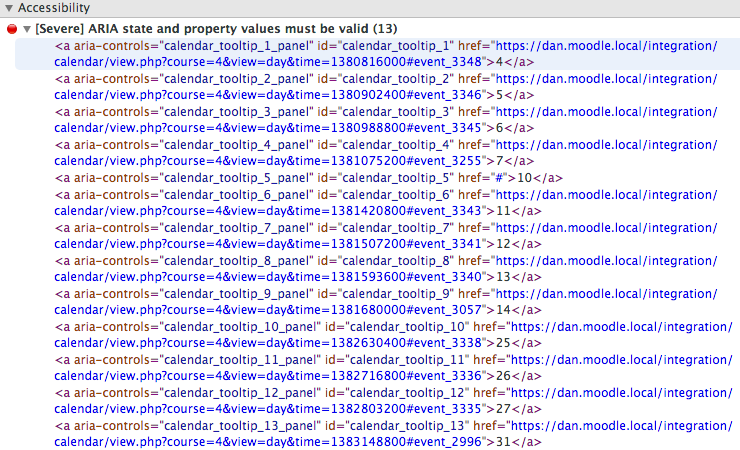Click the URL ending with event_3335
Viewport: 740px width, 450px height.
coord(268,409)
